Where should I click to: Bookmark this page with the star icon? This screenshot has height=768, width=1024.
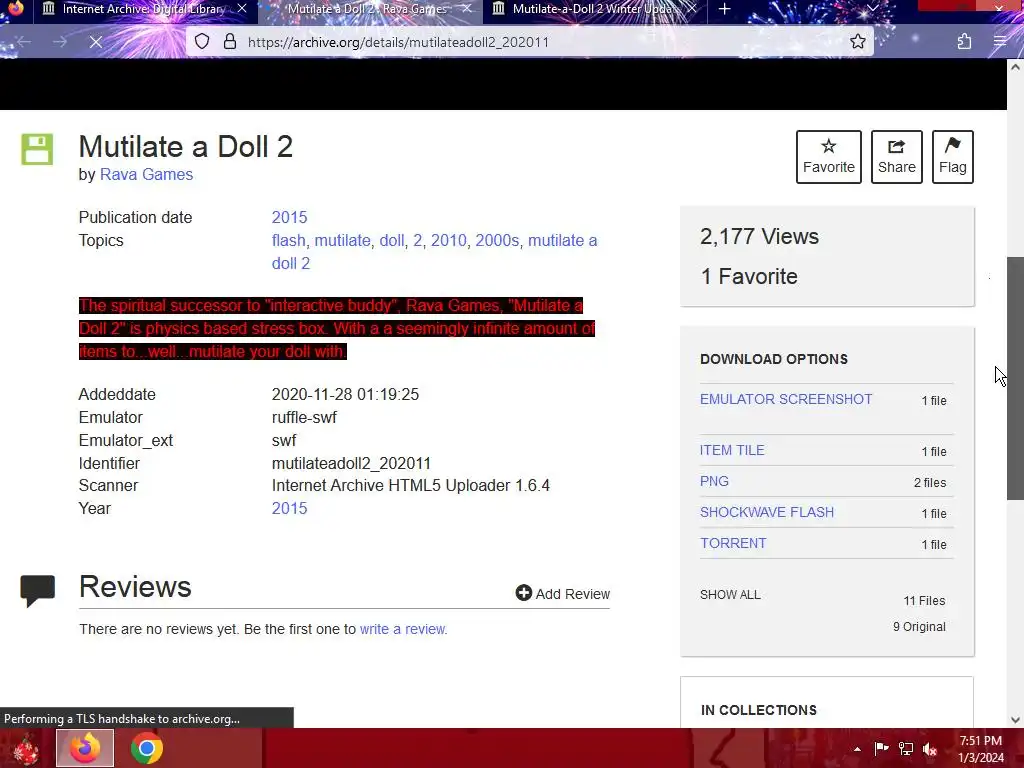coord(857,42)
